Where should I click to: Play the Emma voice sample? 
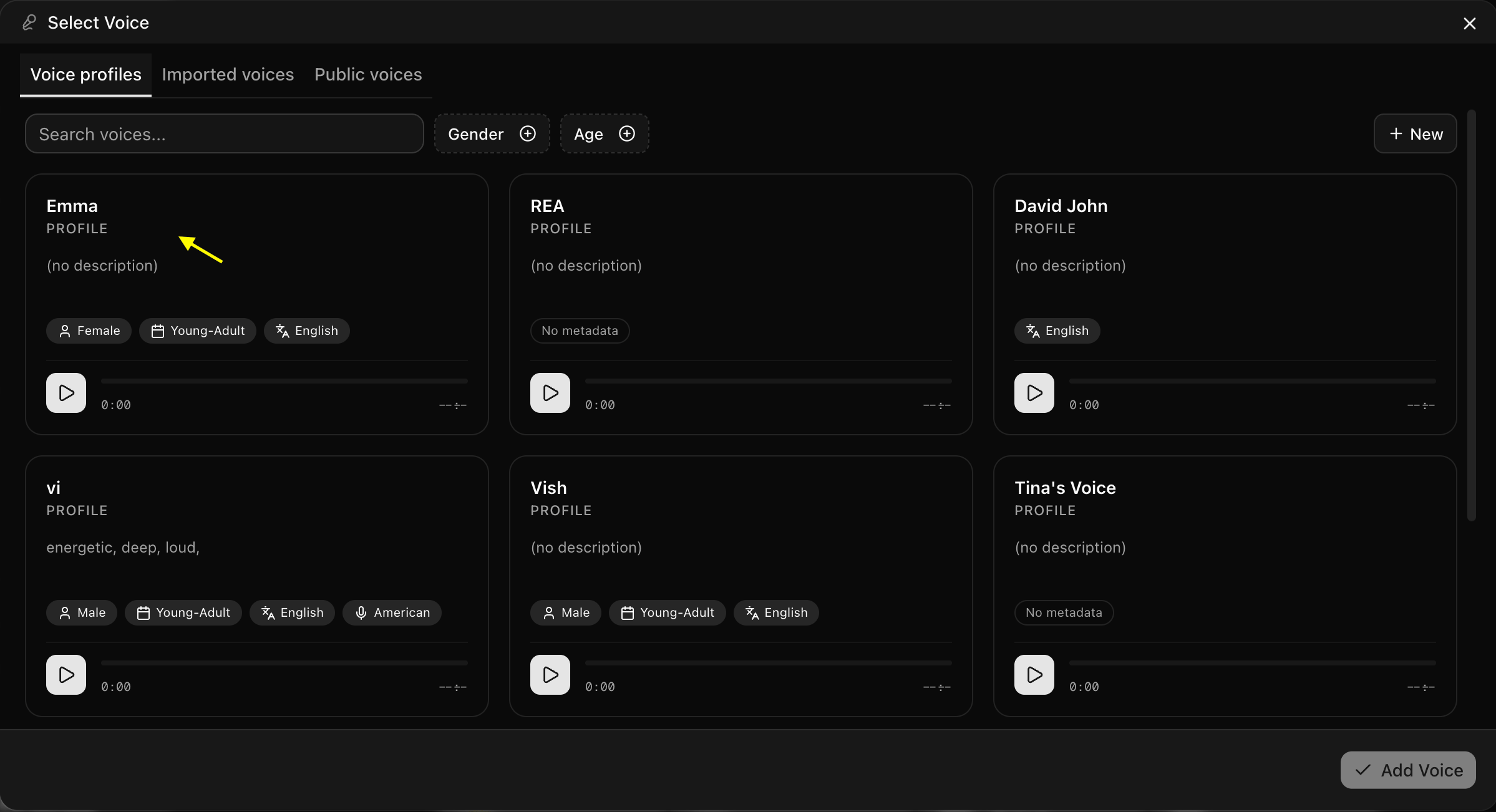click(66, 393)
